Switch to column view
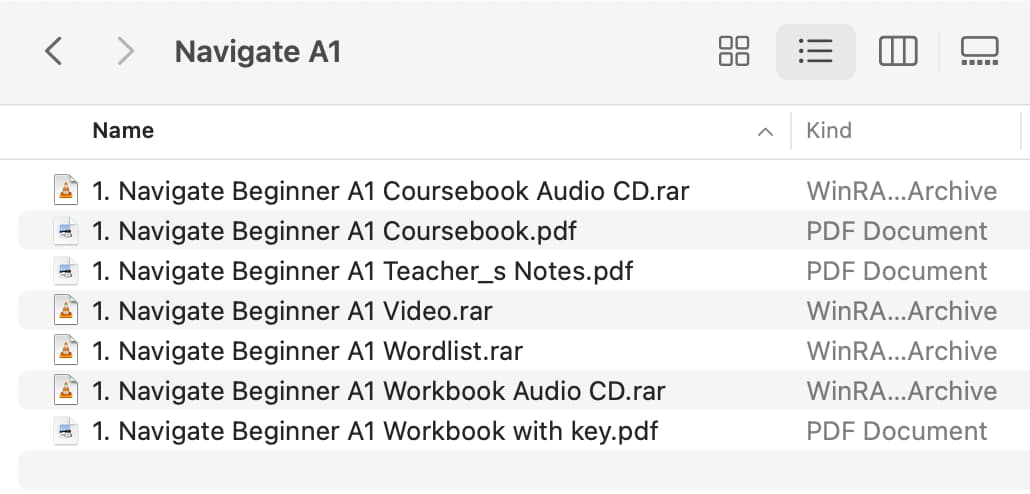The width and height of the screenshot is (1030, 494). pyautogui.click(x=898, y=51)
